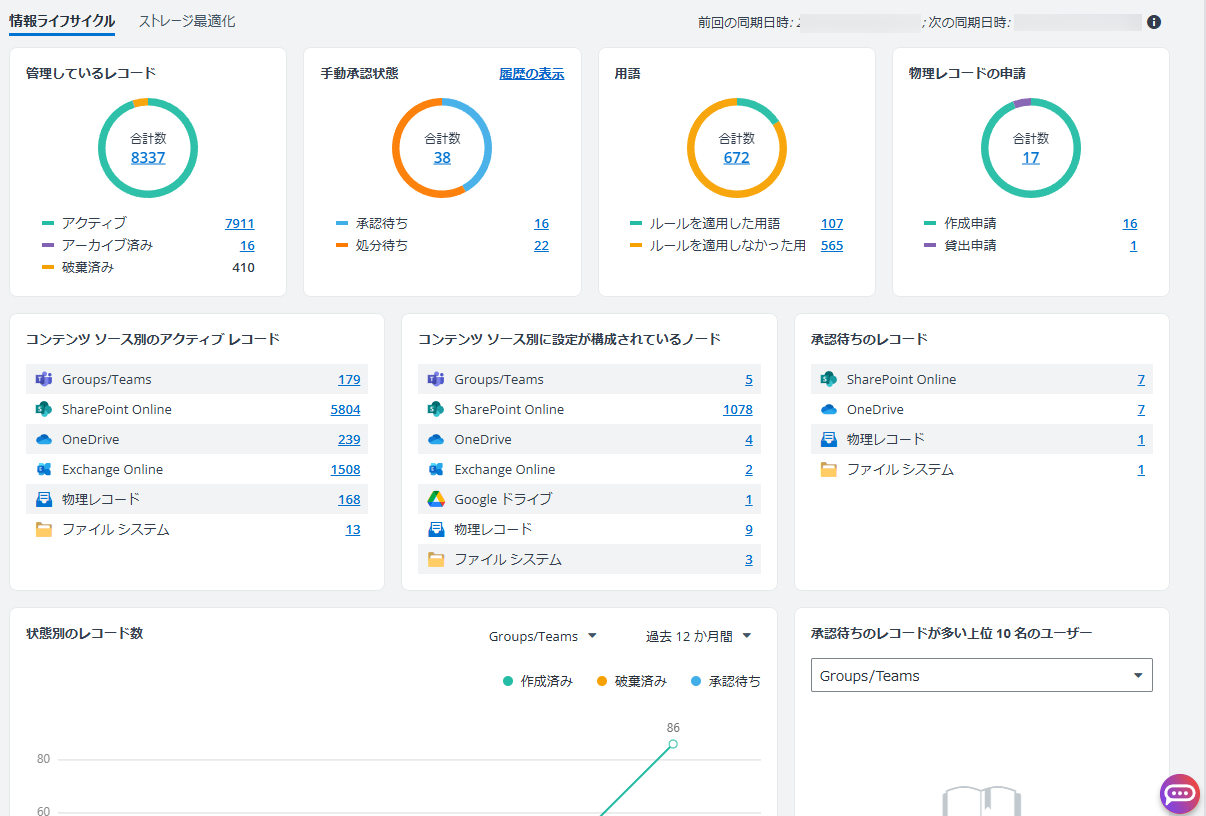Click the OneDrive cloud icon in 承認待ちのレコード card

pyautogui.click(x=828, y=409)
